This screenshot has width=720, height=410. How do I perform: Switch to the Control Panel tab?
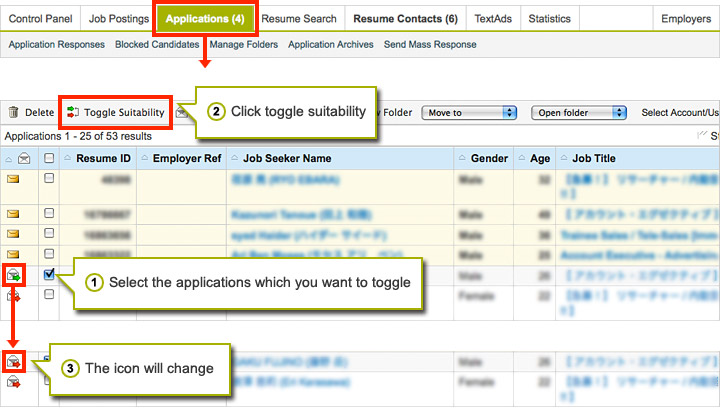point(40,19)
